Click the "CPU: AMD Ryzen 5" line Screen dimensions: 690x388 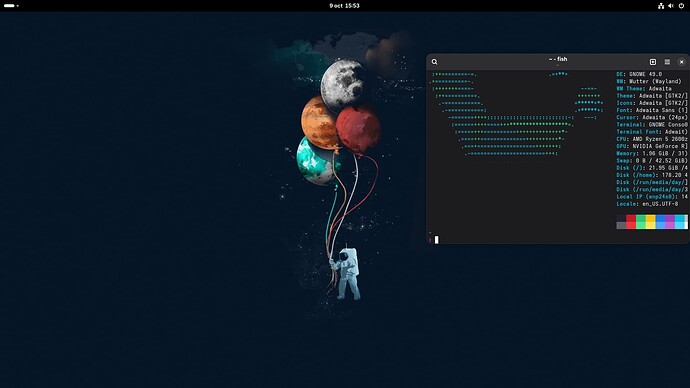[652, 139]
